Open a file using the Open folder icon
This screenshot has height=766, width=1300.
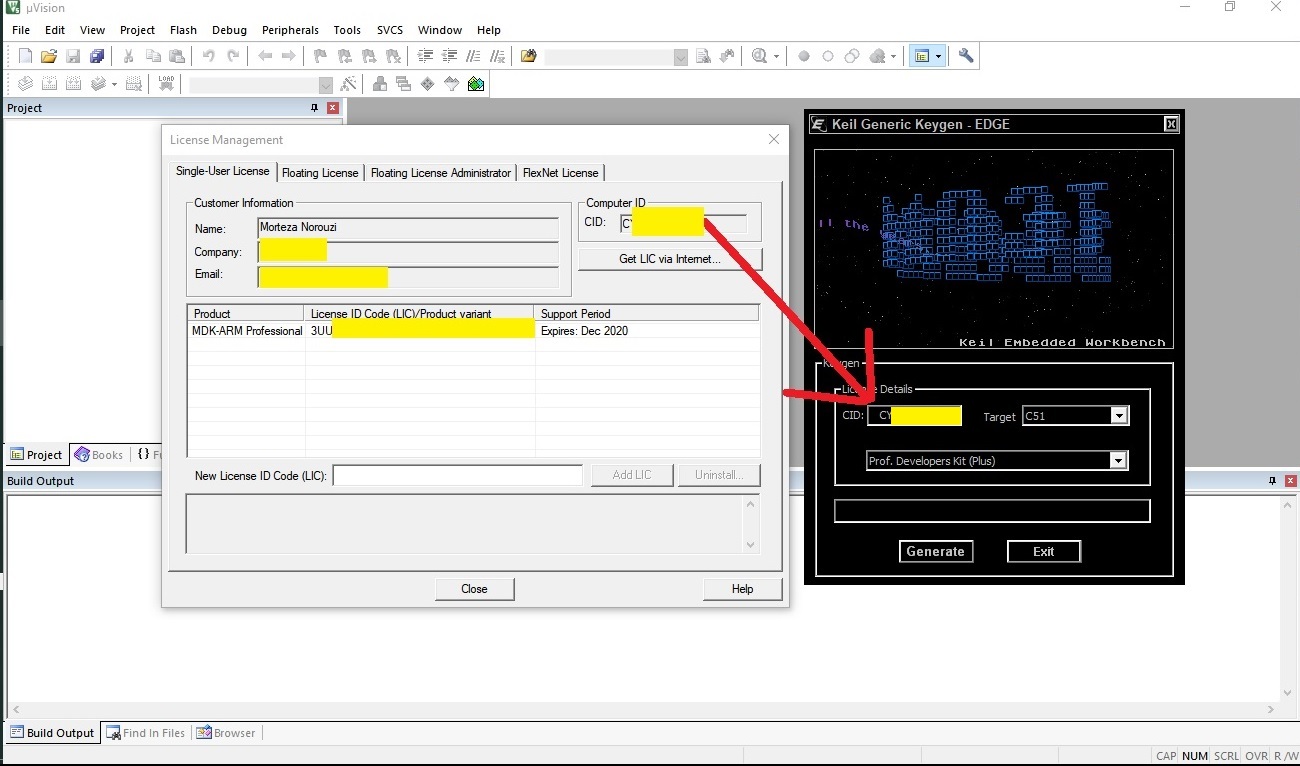[48, 57]
